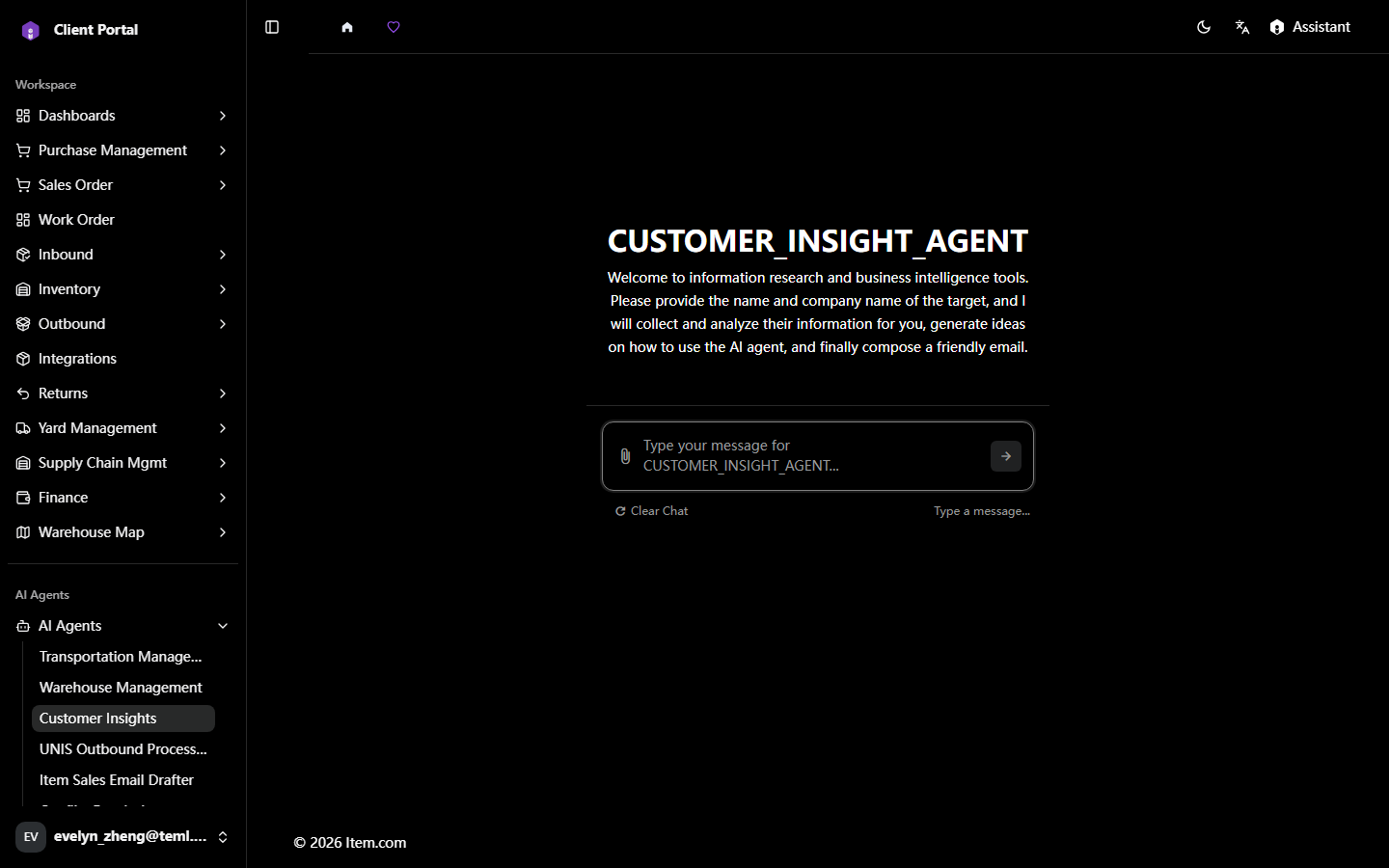Select UNIS Outbound Process agent
Screen dimensions: 1389x868
tap(123, 749)
